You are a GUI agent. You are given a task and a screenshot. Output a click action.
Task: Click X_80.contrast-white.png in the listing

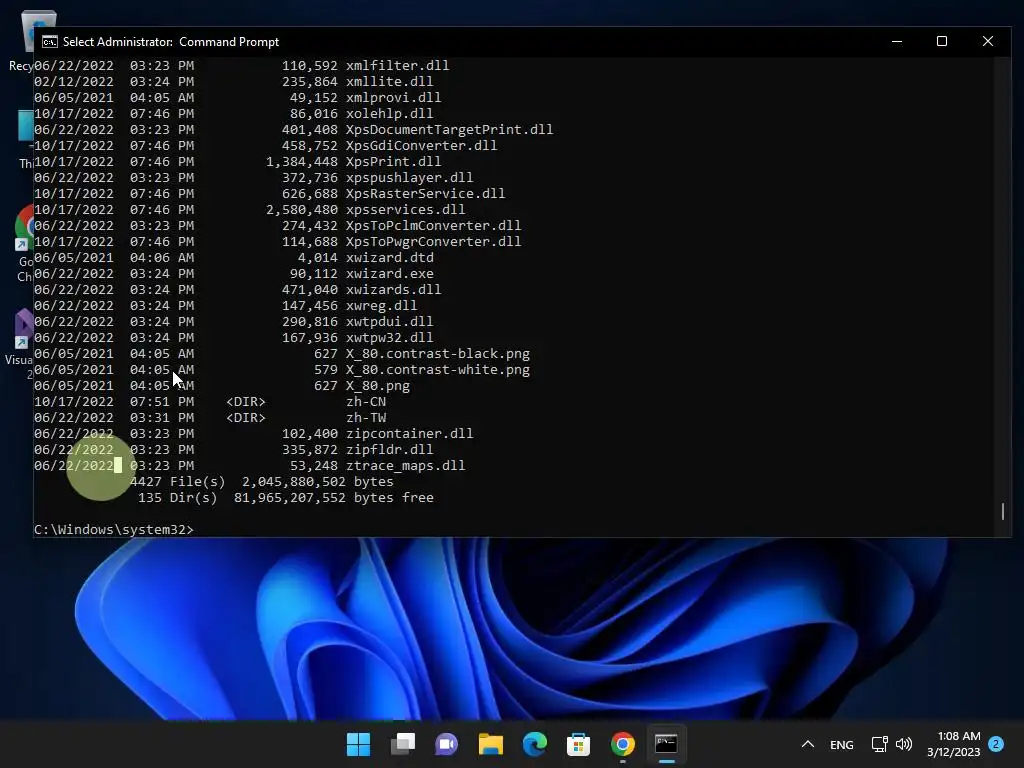pyautogui.click(x=438, y=370)
